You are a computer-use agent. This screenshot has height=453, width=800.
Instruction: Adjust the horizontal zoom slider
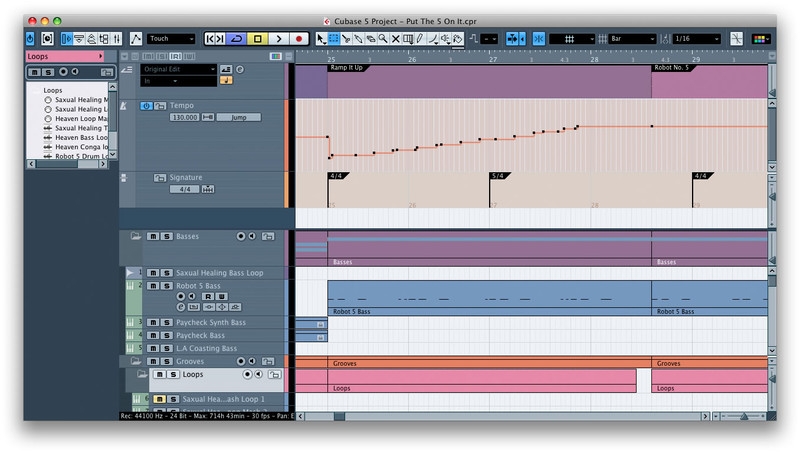tap(744, 416)
